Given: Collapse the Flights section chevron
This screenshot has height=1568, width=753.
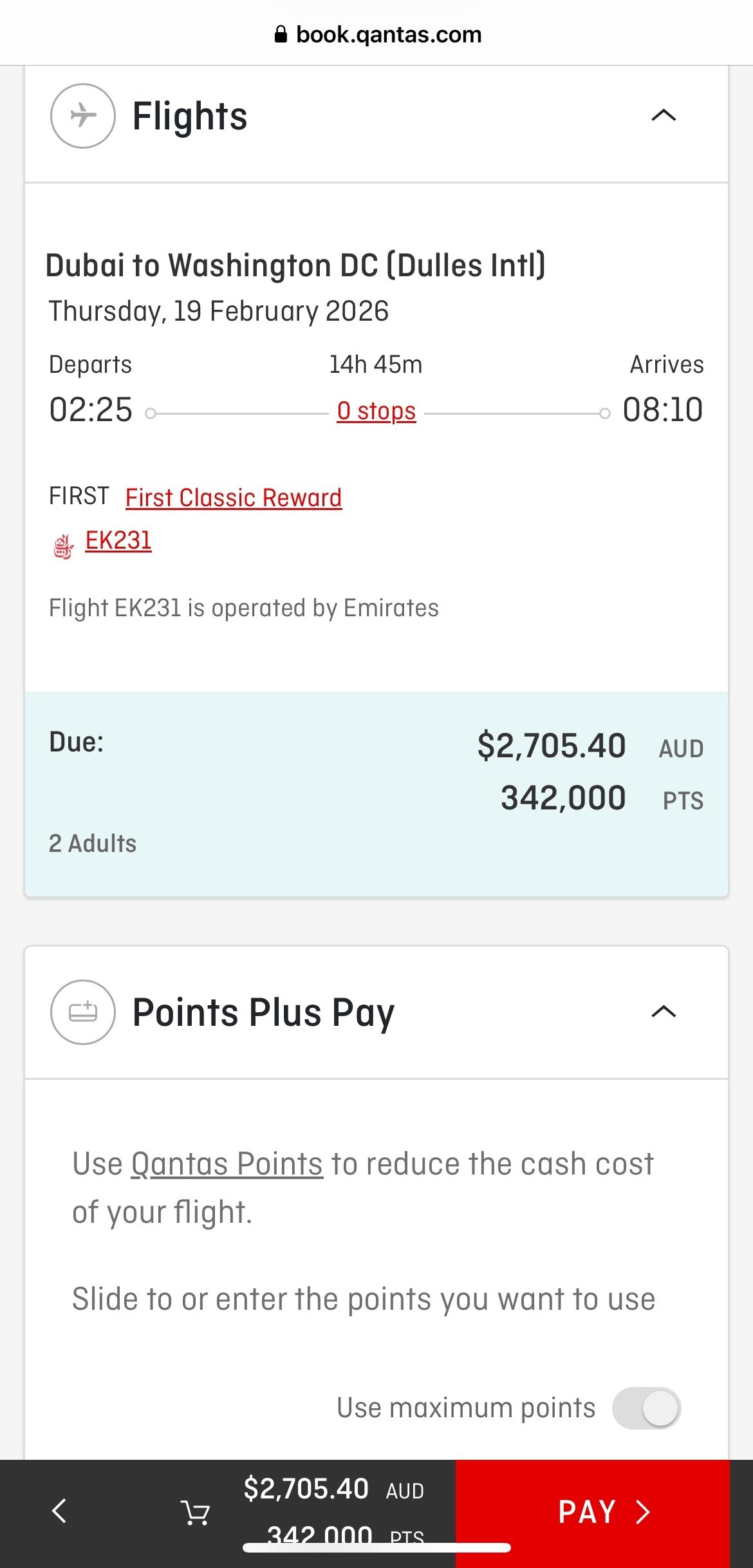Looking at the screenshot, I should 664,116.
